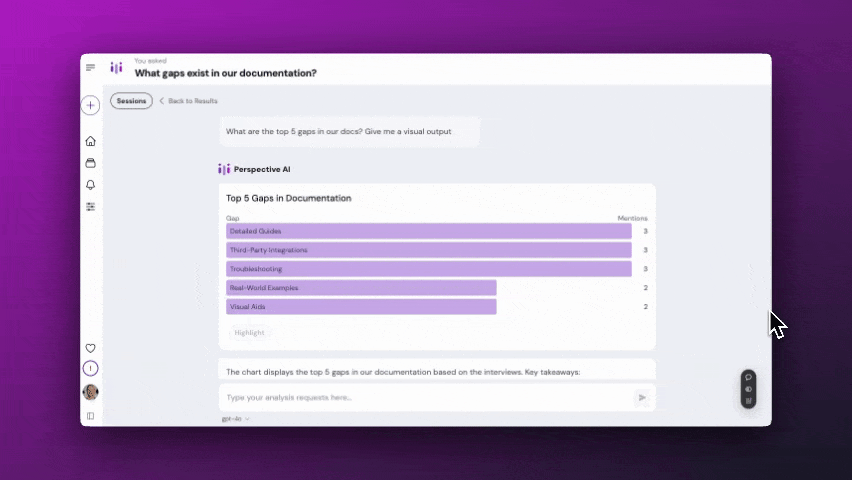
Task: Click the Back to Results chevron link
Action: (188, 101)
